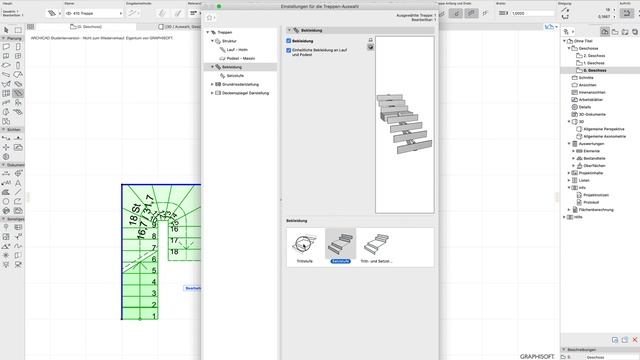
Task: Open the Project Map view in Navigator
Action: click(605, 31)
